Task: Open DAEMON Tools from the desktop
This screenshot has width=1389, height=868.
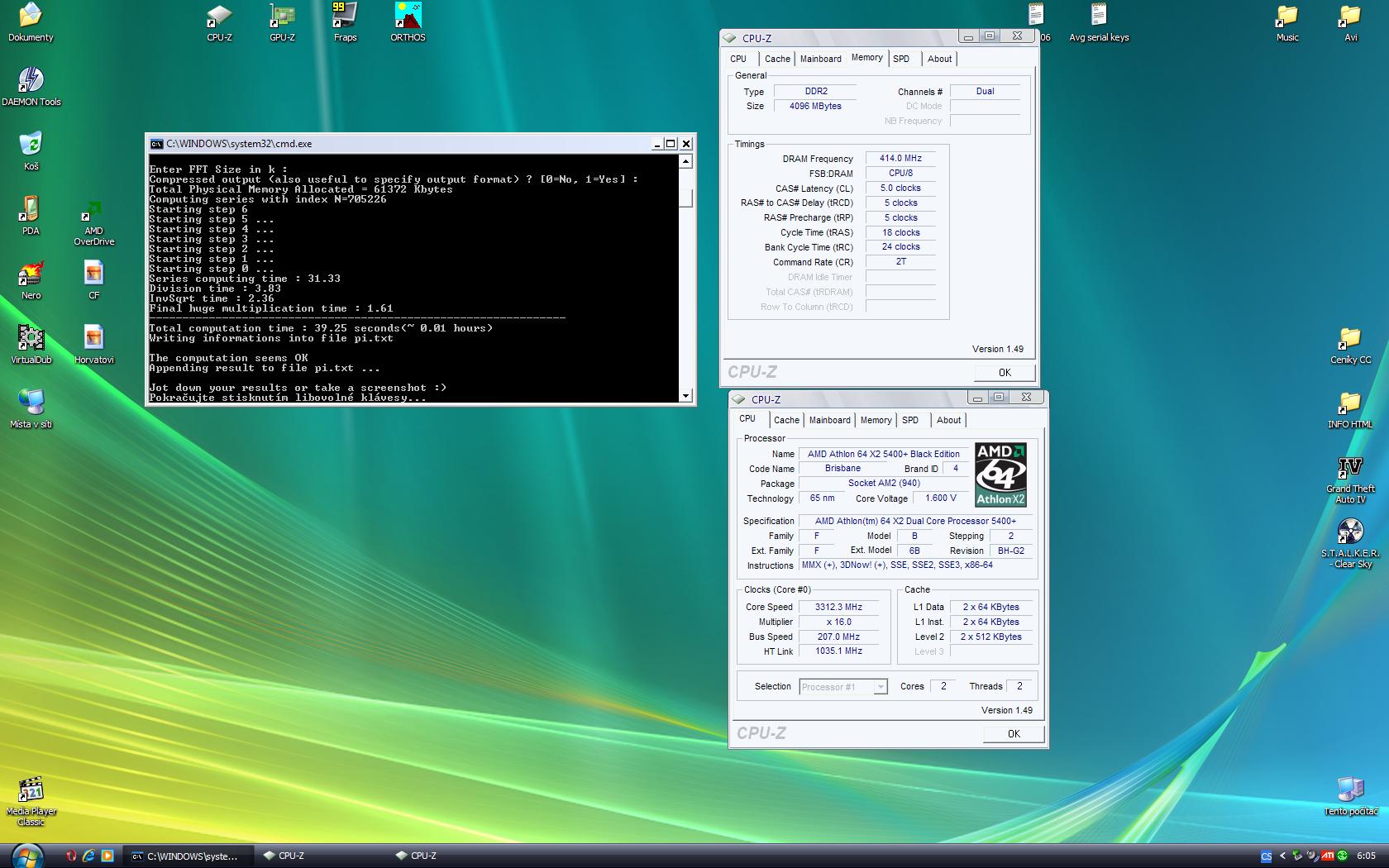Action: point(31,87)
